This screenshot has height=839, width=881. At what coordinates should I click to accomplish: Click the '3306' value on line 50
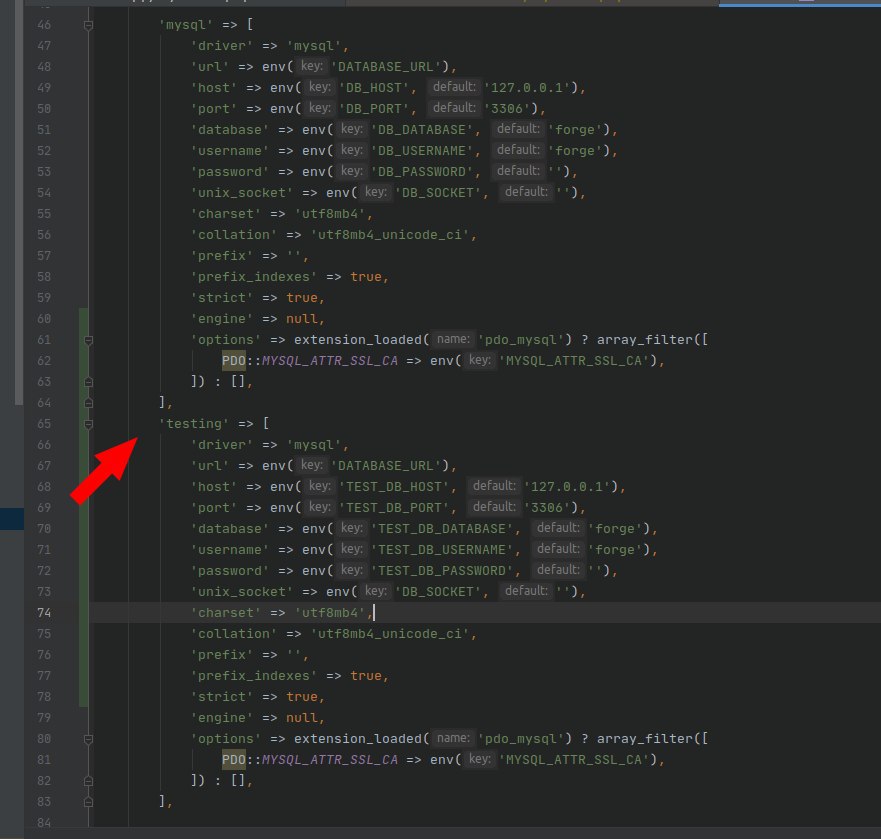507,108
